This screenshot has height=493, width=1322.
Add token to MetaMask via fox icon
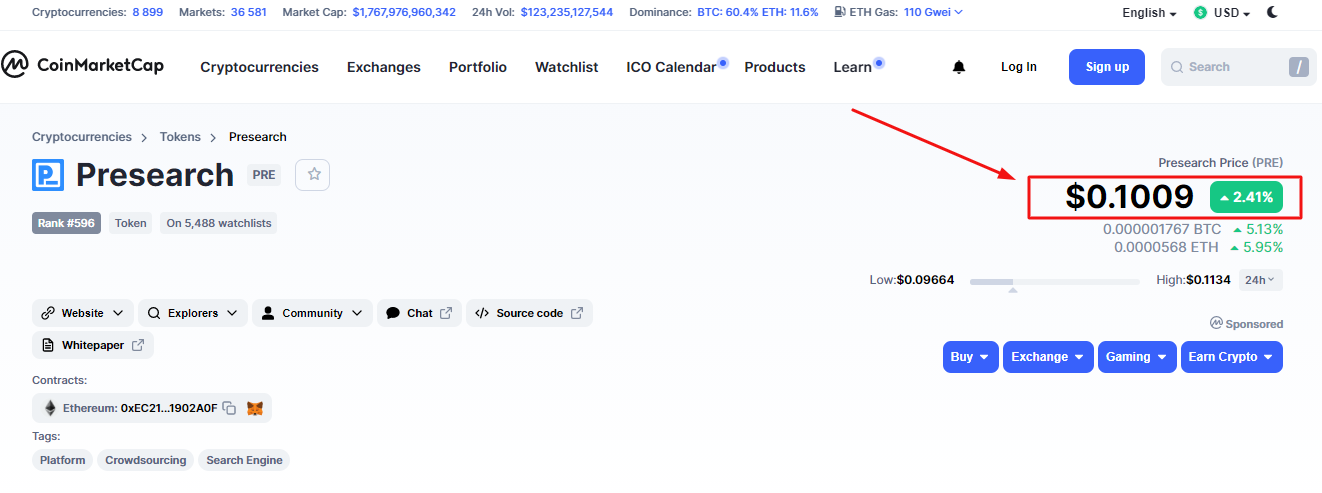click(255, 408)
